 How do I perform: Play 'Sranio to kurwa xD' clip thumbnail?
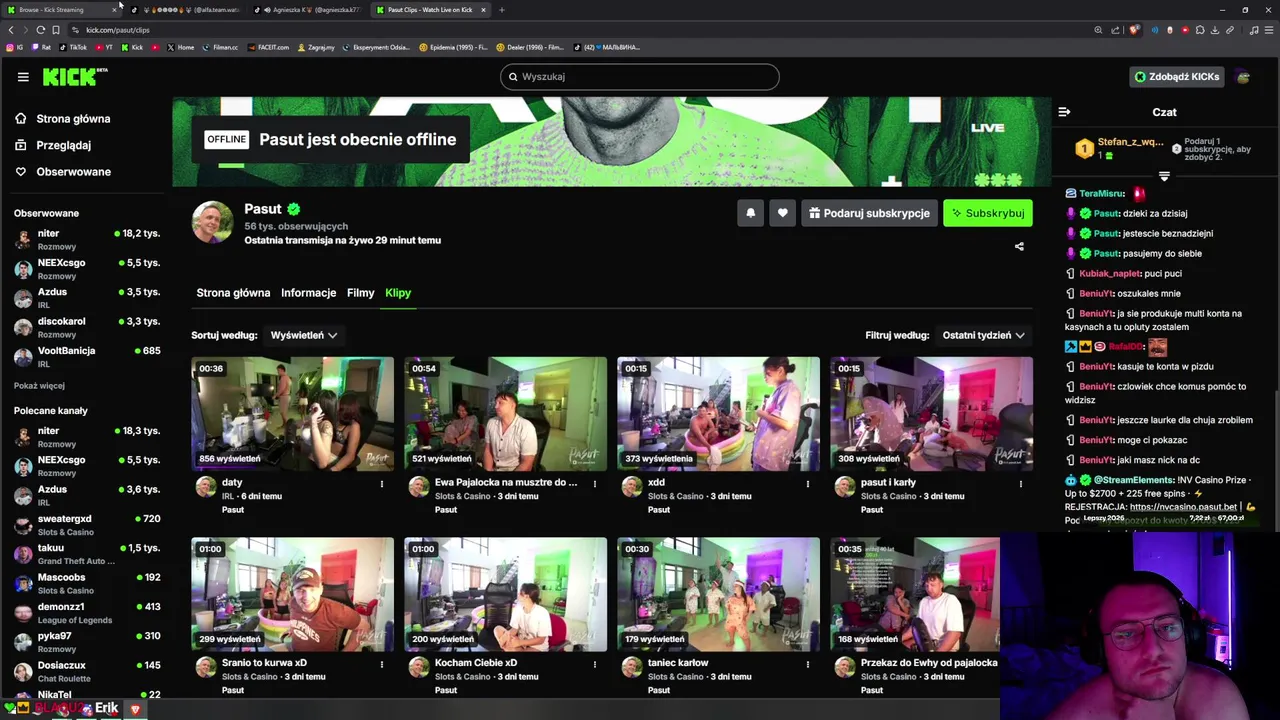[292, 594]
